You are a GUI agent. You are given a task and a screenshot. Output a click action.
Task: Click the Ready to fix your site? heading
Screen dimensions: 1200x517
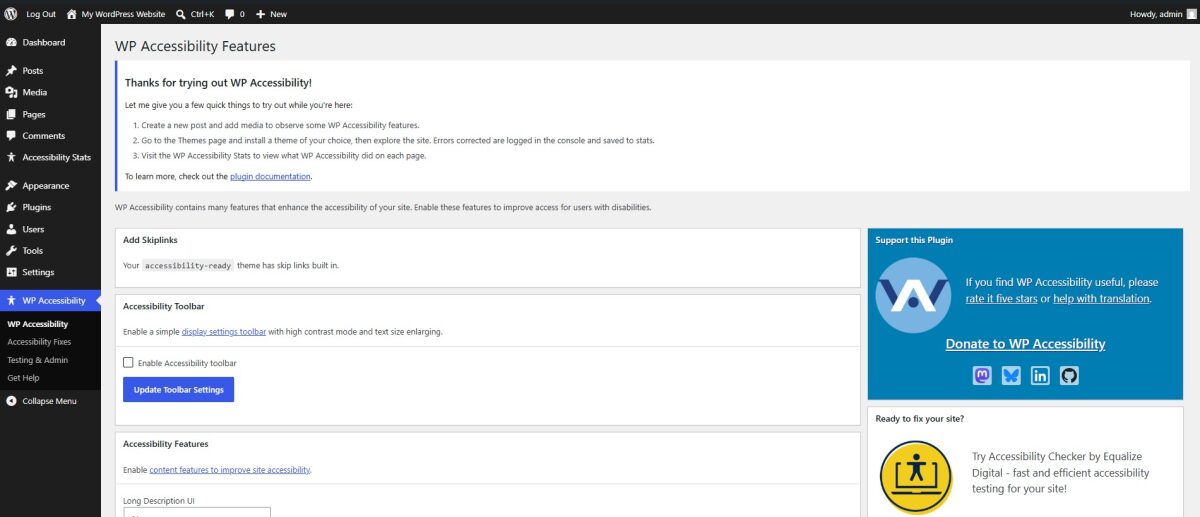click(x=919, y=419)
